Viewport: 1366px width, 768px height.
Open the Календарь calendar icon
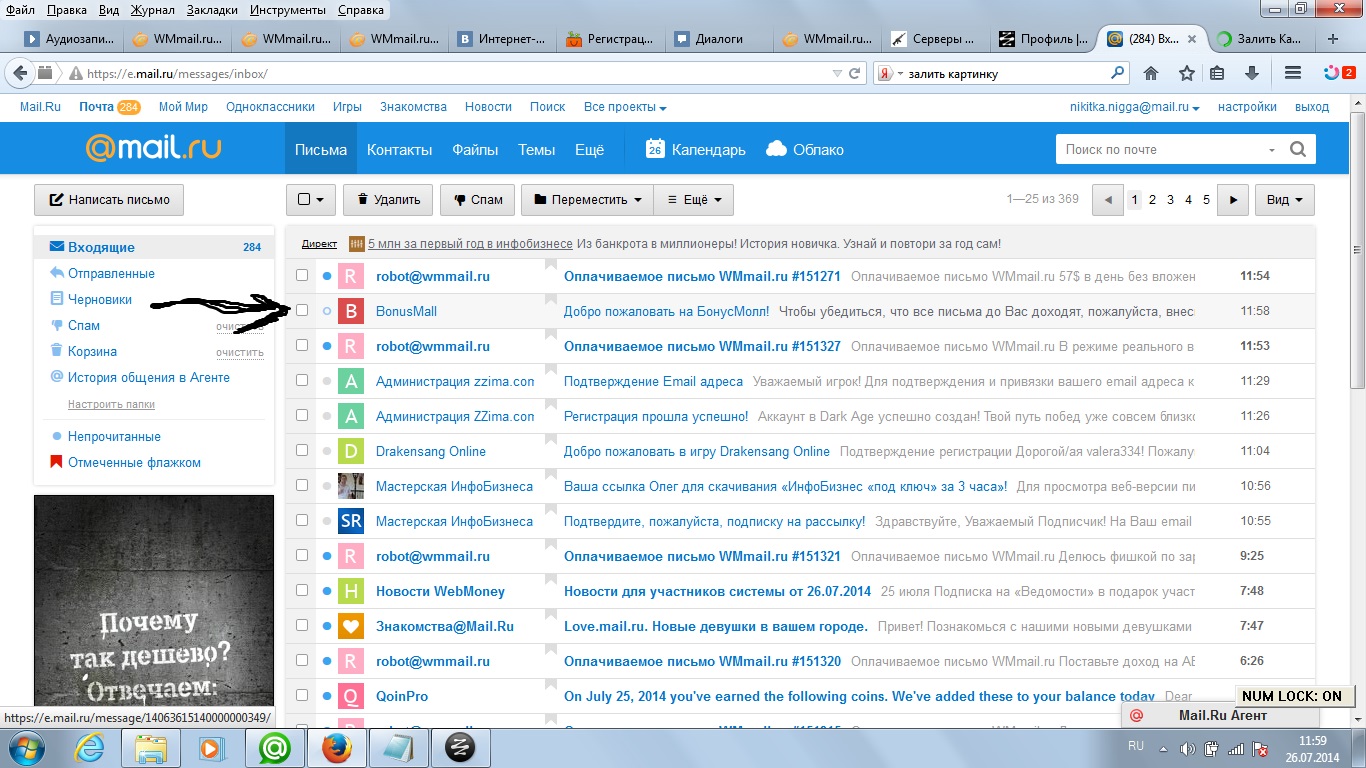click(x=655, y=149)
